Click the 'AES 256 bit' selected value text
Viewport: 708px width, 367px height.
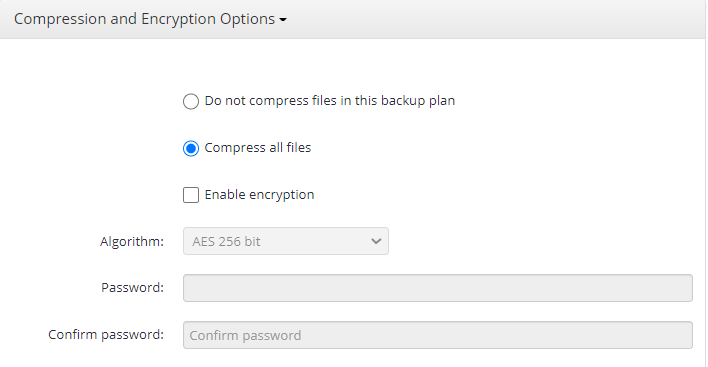[226, 242]
